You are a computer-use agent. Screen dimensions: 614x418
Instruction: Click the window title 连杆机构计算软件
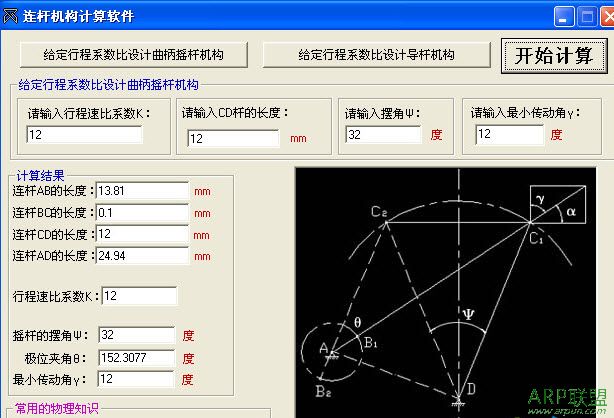pyautogui.click(x=78, y=16)
